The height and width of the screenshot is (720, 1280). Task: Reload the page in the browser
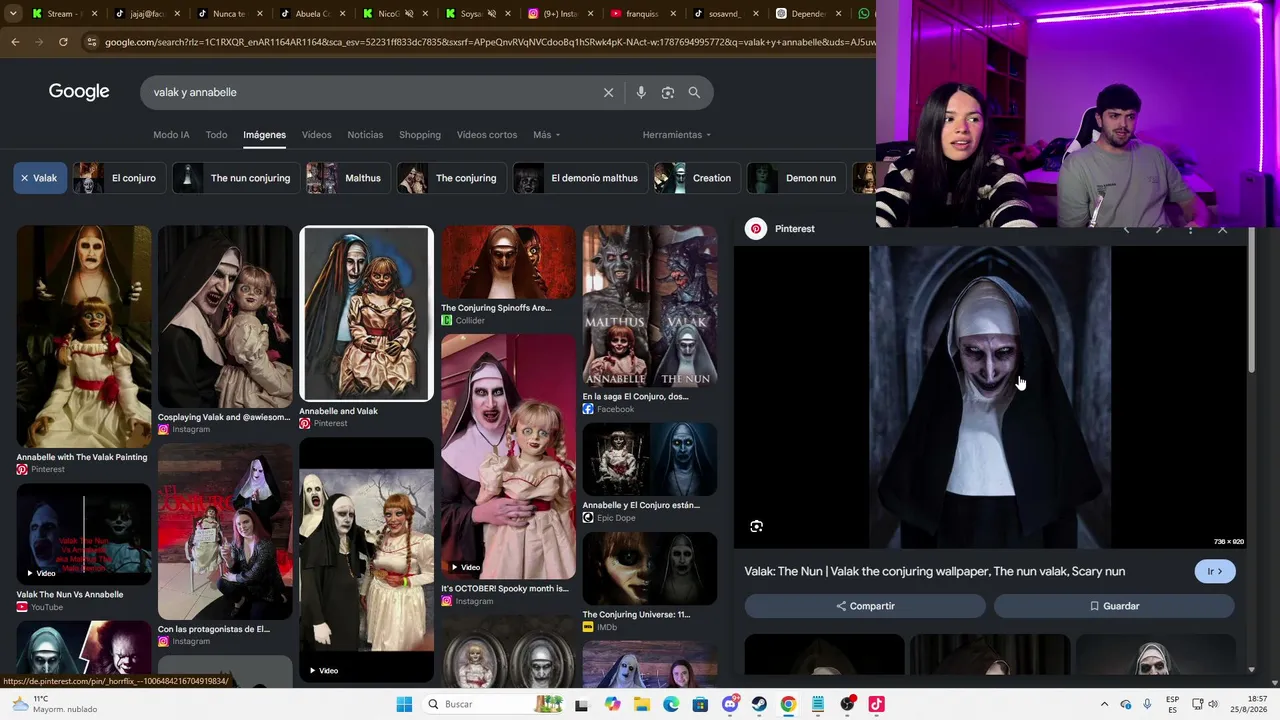(63, 42)
